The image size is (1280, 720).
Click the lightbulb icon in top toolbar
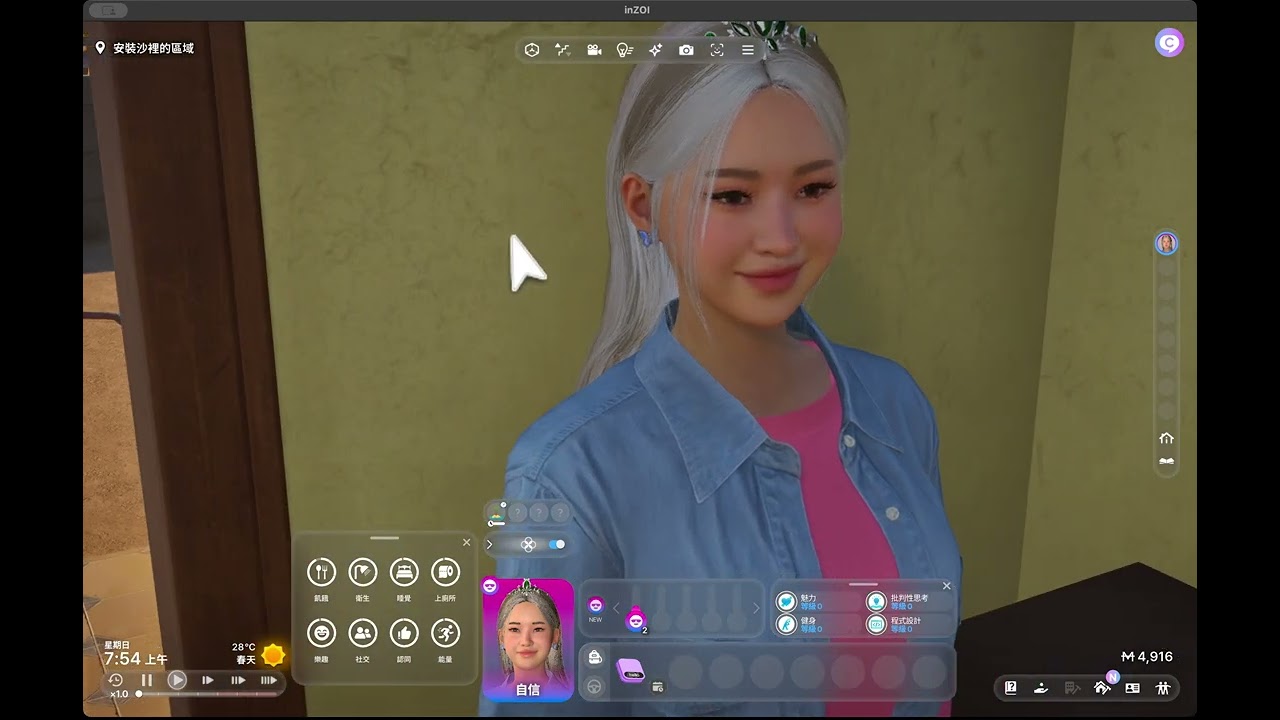625,50
